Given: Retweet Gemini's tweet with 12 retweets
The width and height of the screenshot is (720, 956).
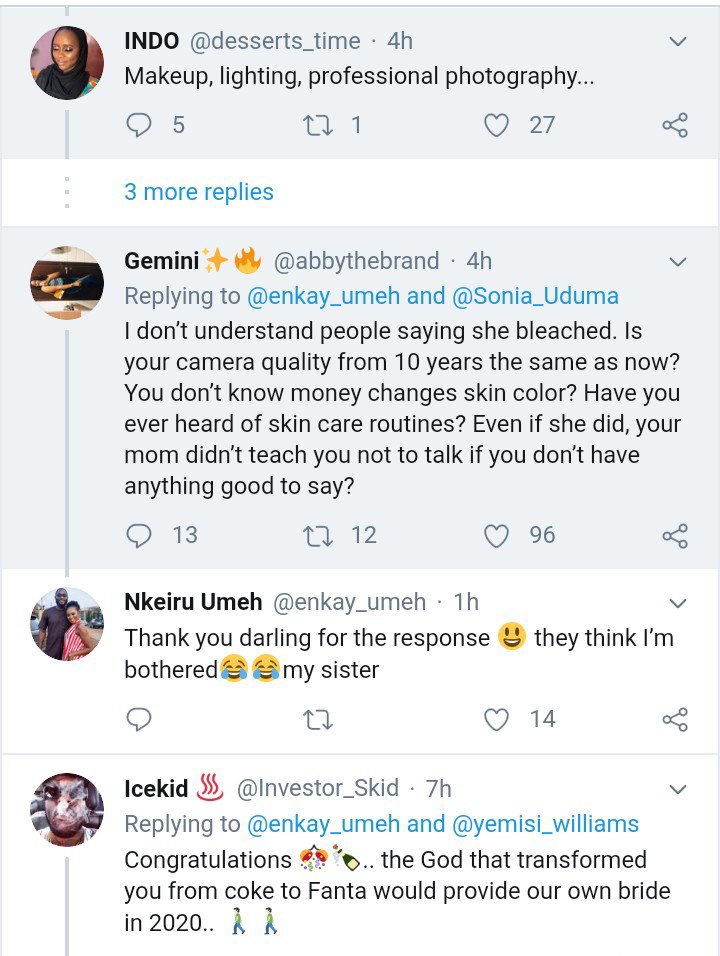Looking at the screenshot, I should point(317,536).
